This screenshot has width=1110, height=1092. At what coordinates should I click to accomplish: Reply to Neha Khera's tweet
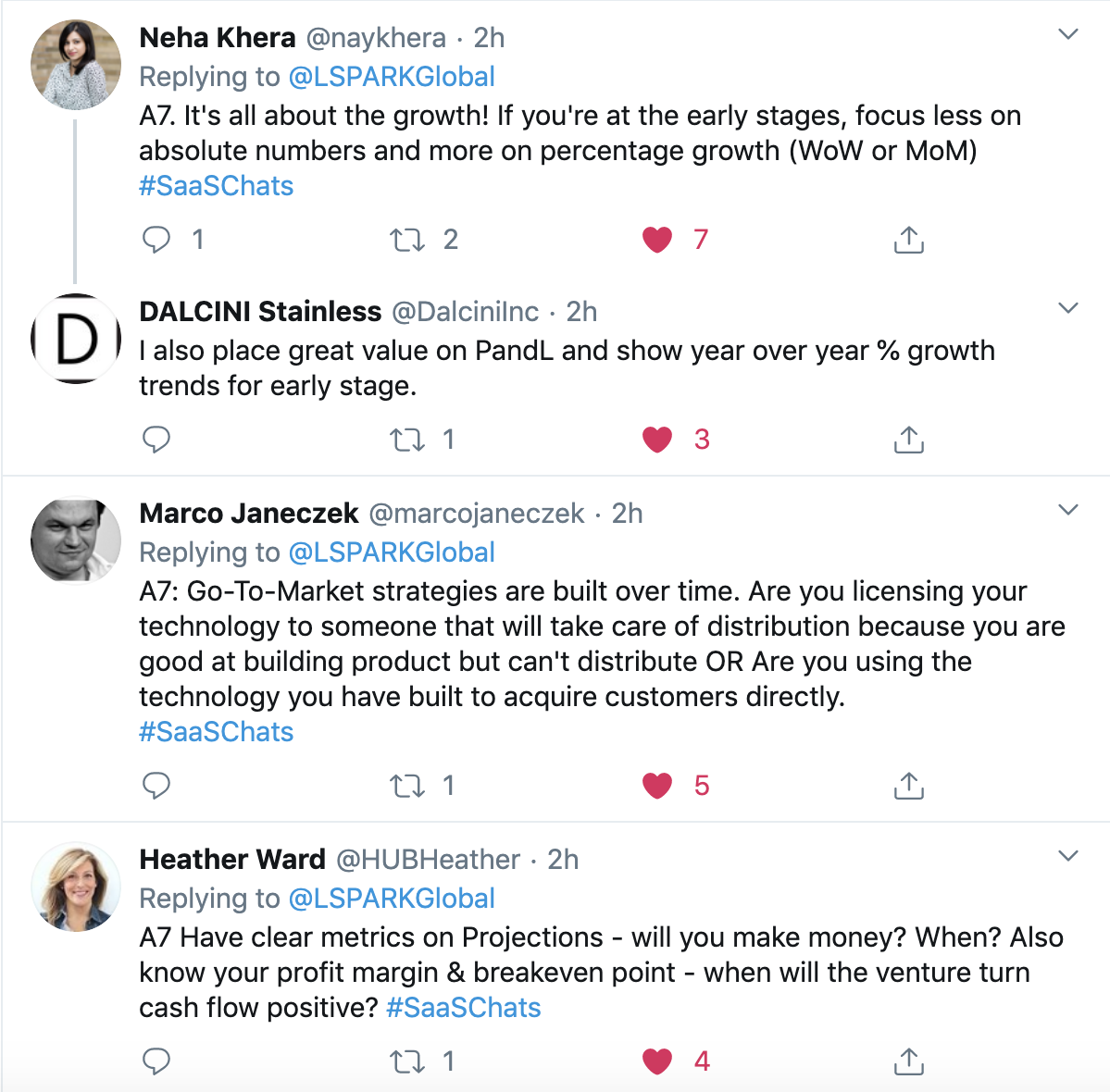tap(156, 240)
